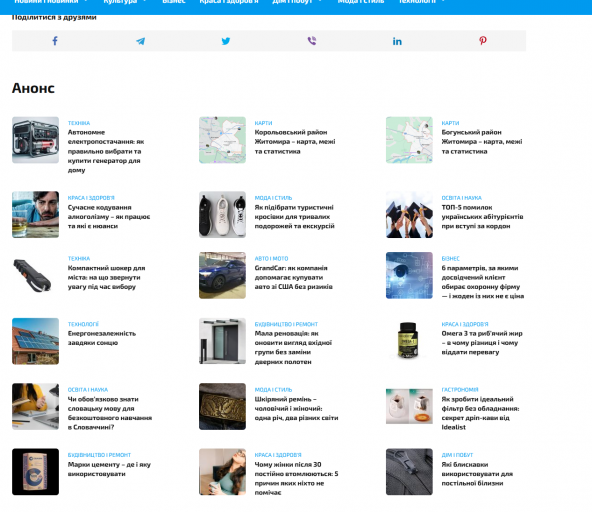Share via the Telegram icon
592x512 pixels.
pos(140,41)
